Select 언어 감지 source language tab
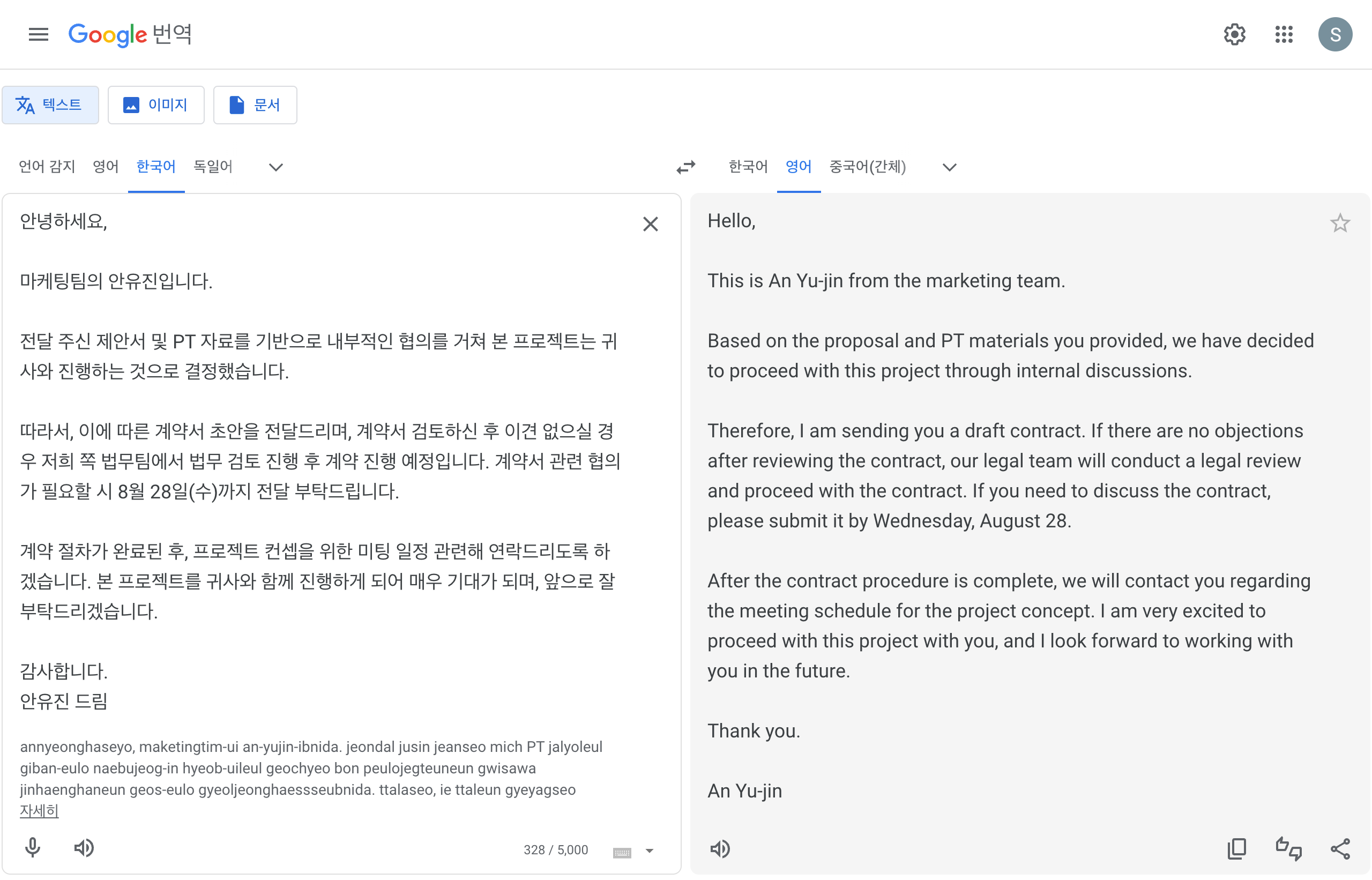Screen dimensions: 1372x880 (x=47, y=167)
